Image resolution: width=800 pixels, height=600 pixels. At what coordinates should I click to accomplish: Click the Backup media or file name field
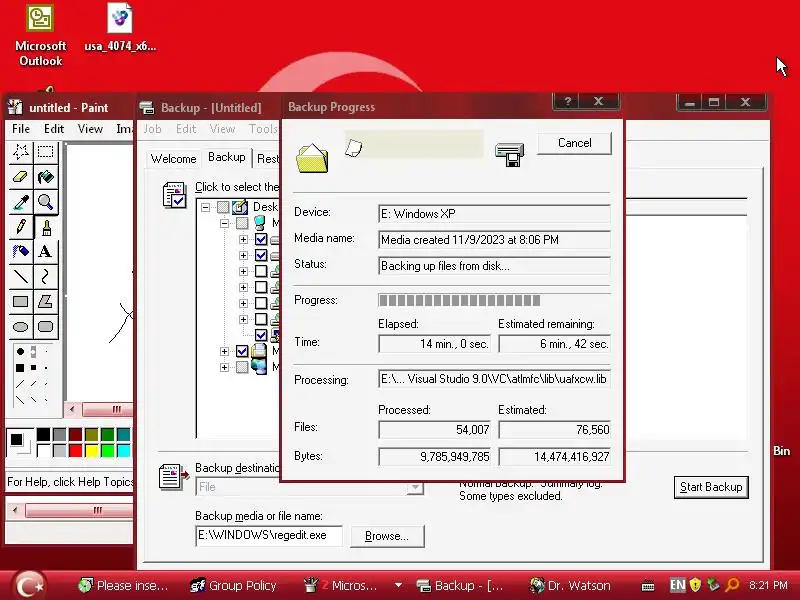(x=269, y=536)
